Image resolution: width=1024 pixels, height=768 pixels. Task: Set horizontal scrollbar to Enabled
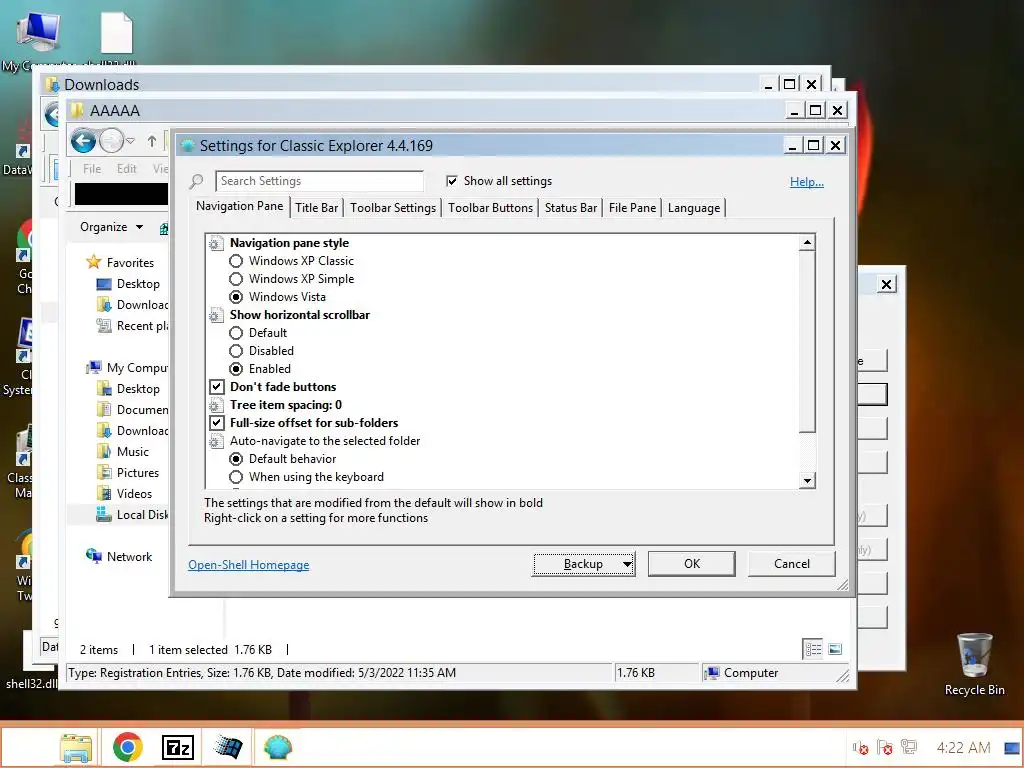[x=236, y=369]
